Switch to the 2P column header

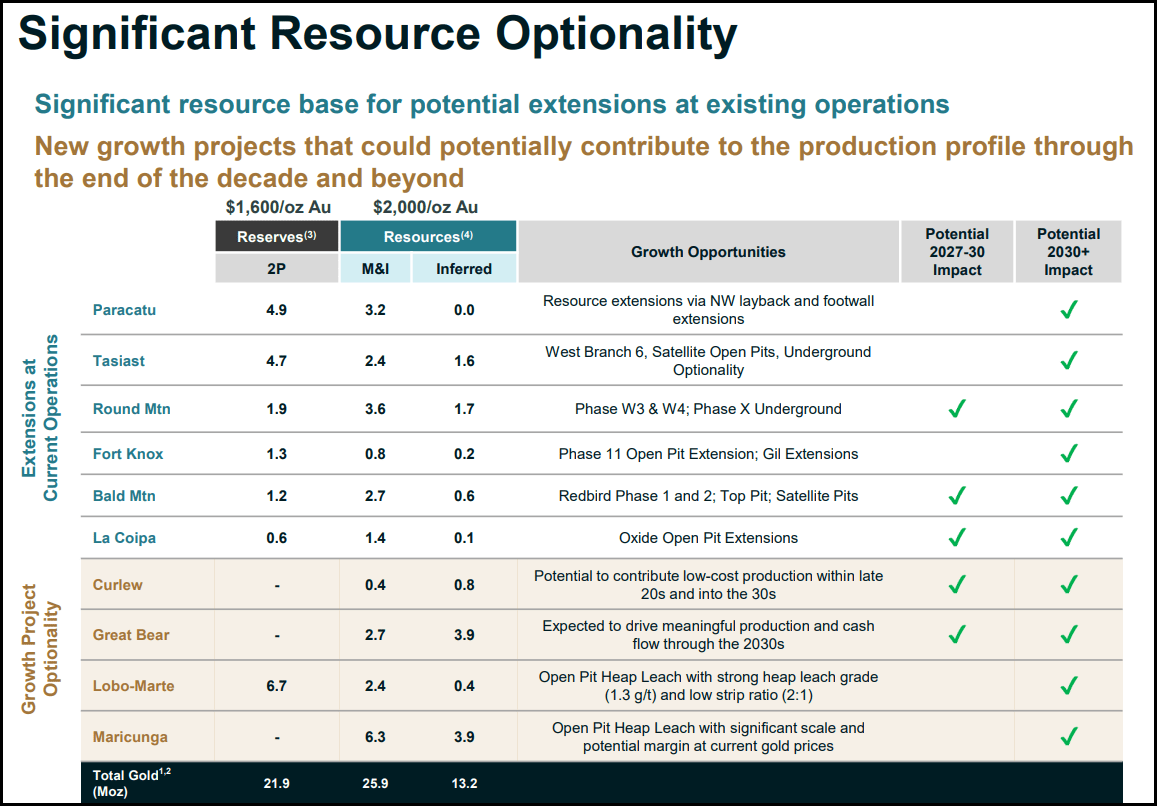(x=275, y=268)
